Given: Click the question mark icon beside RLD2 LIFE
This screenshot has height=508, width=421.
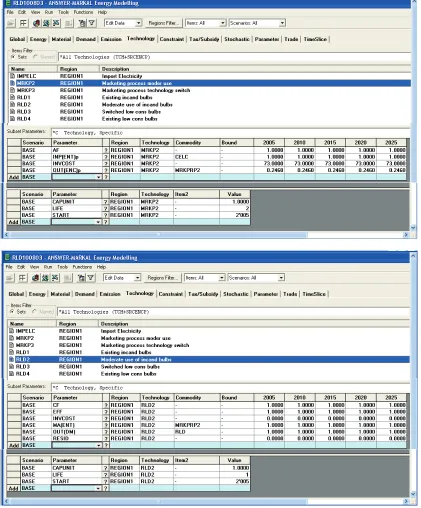Looking at the screenshot, I should coord(106,475).
